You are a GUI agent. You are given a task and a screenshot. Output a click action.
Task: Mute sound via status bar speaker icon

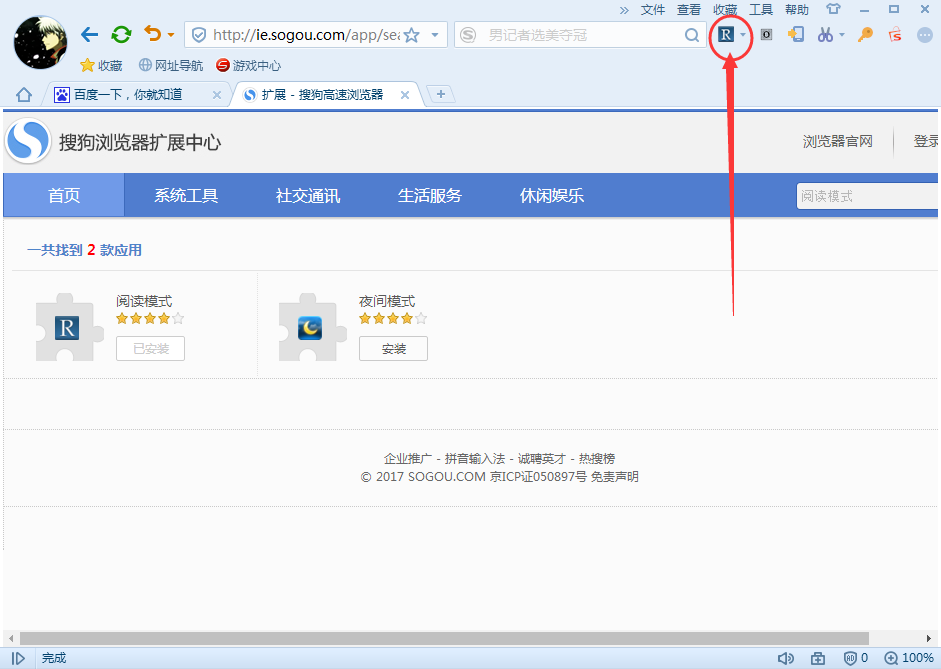(x=787, y=657)
